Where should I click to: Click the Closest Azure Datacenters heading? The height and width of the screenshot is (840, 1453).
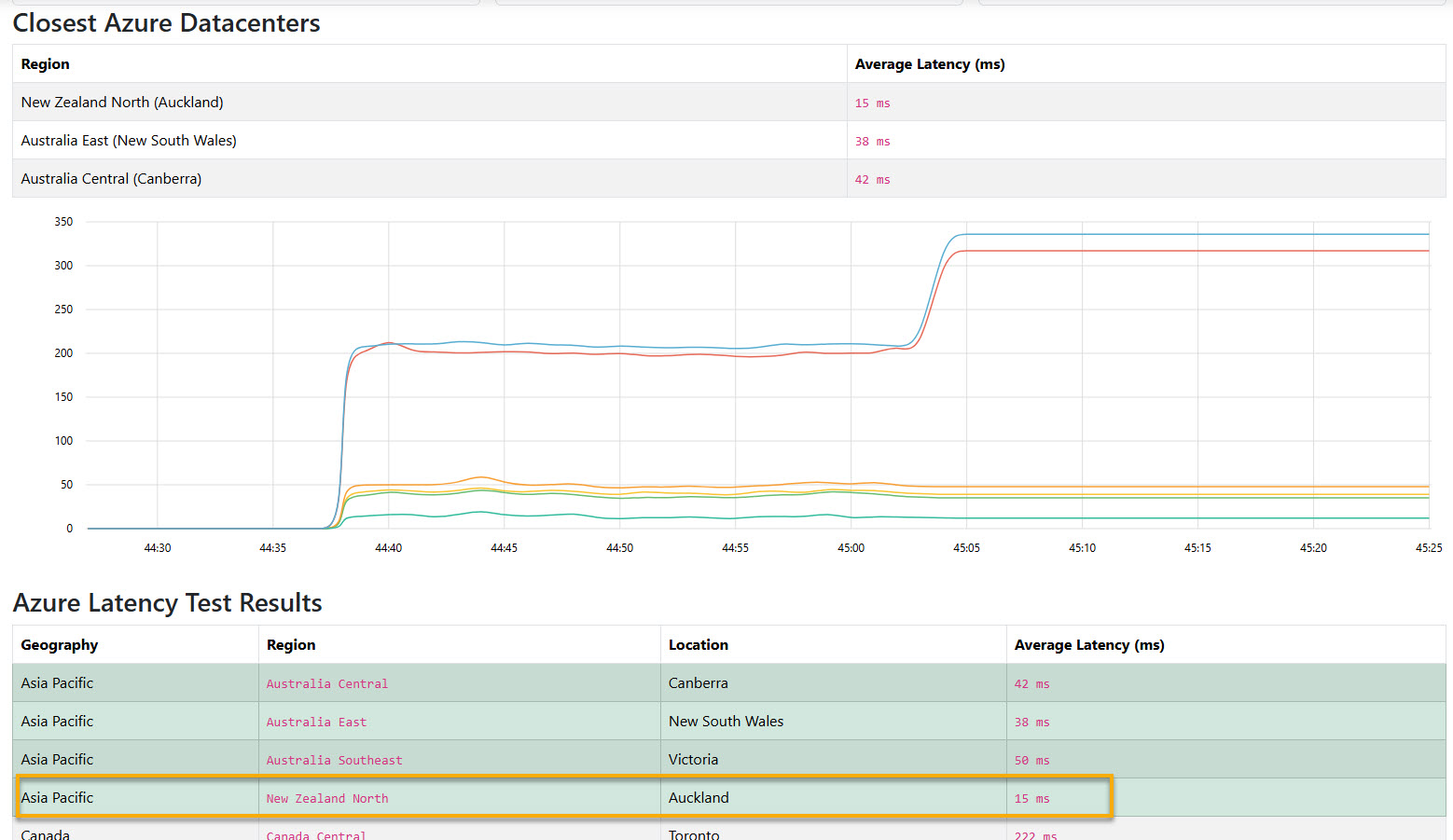click(166, 22)
